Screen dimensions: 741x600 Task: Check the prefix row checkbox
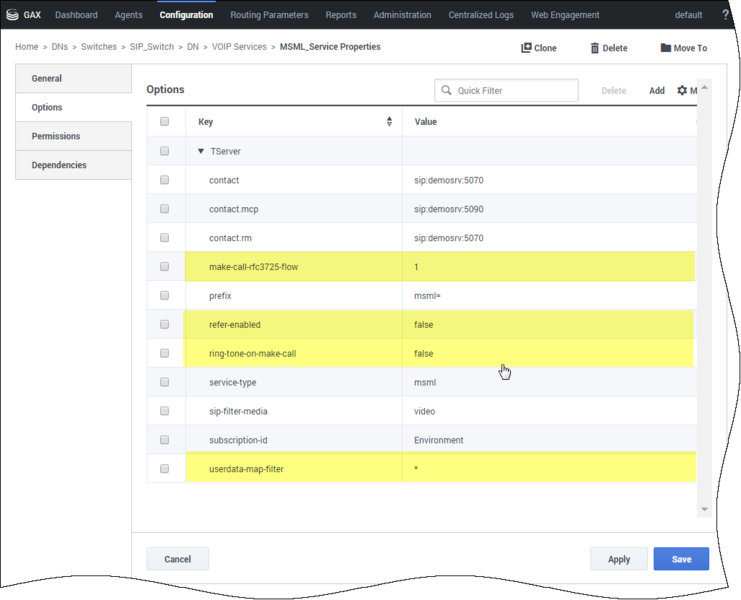[164, 295]
